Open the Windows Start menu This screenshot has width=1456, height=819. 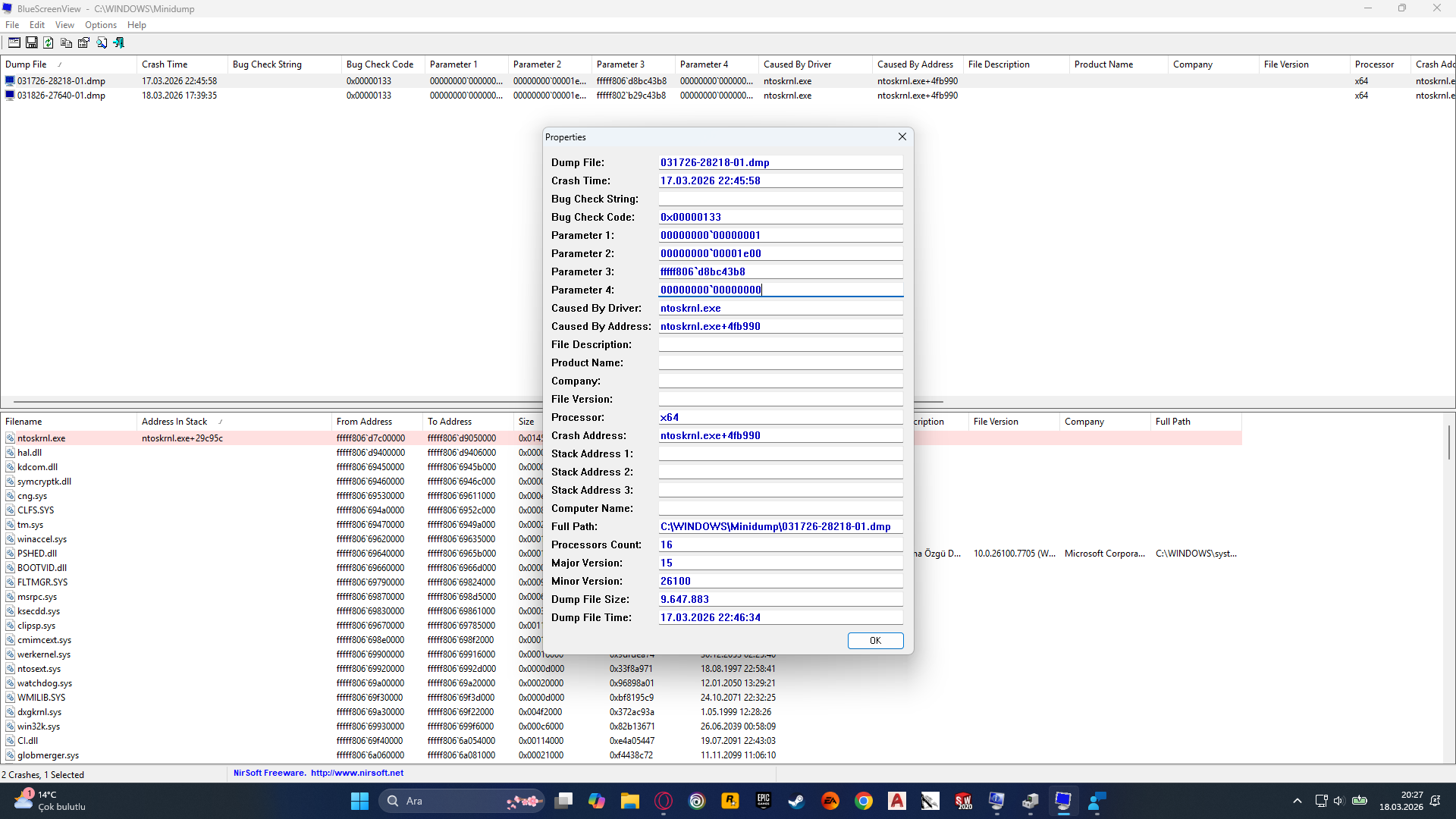[359, 801]
